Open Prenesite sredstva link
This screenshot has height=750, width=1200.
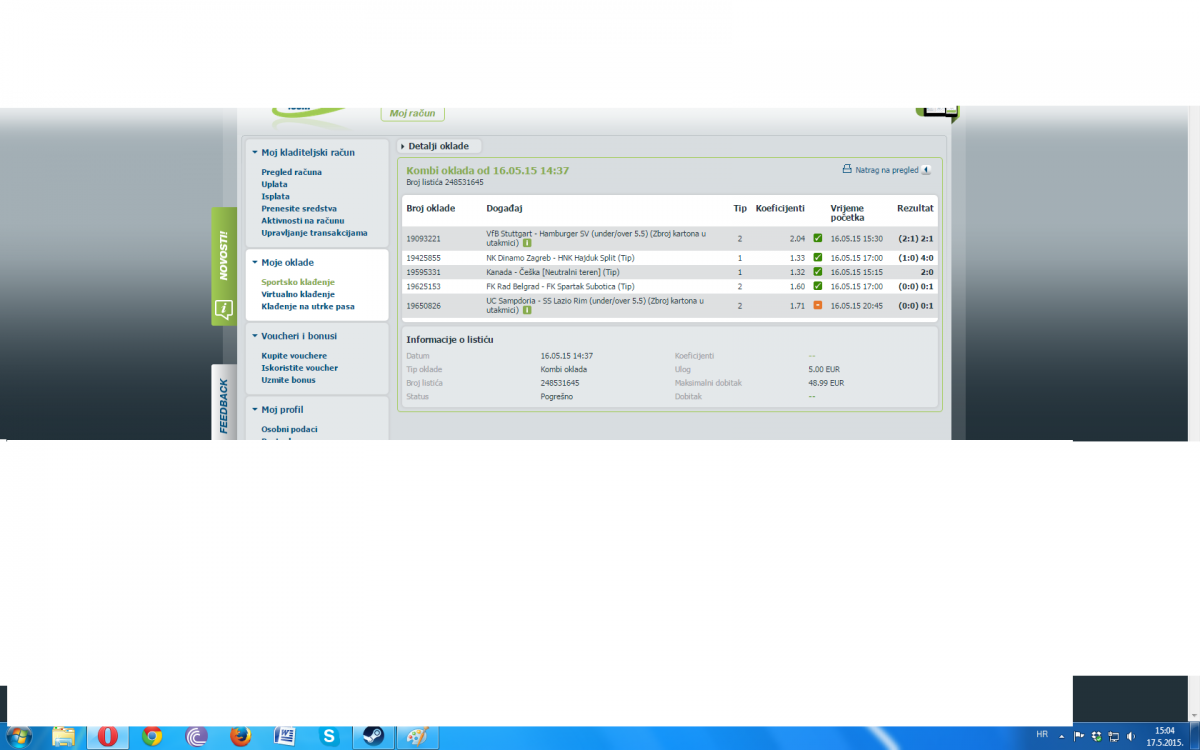299,208
